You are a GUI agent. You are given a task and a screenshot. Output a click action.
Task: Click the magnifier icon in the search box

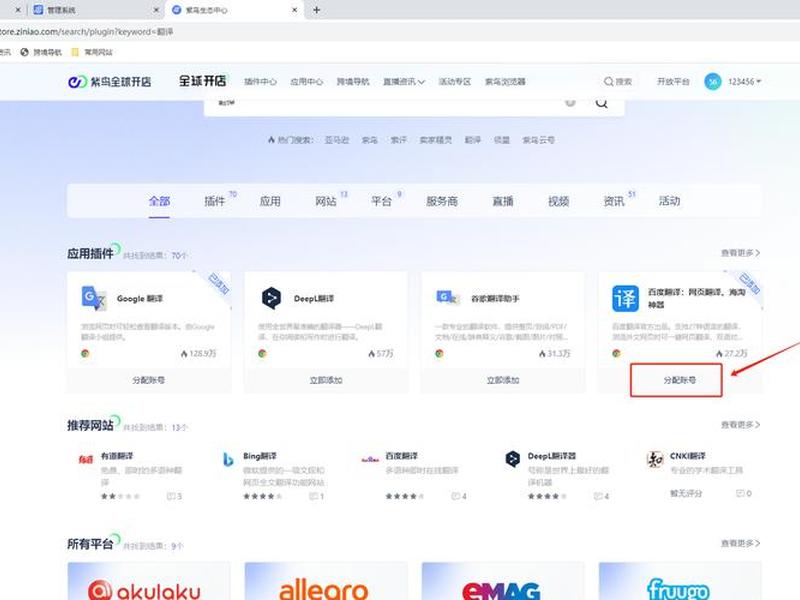pos(602,103)
